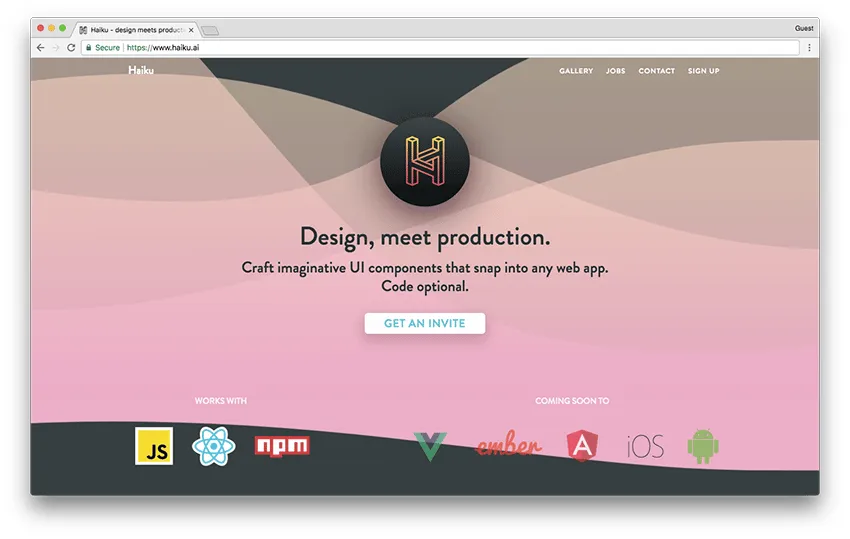Click the URL address bar
Screen dimensions: 850x539
coord(440,48)
